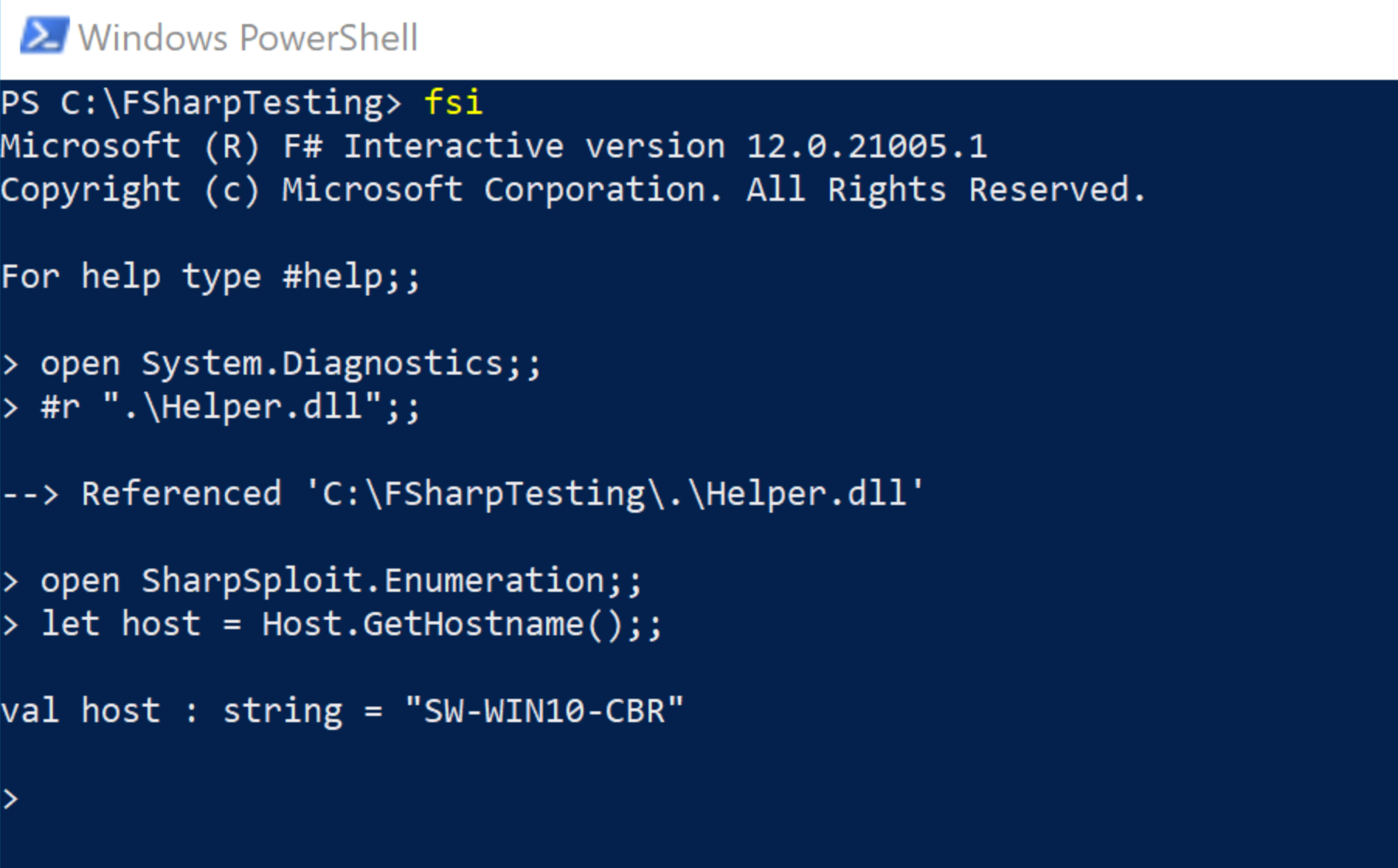Image resolution: width=1398 pixels, height=868 pixels.
Task: Click the PS C:\FSharpTesting> prompt
Action: [200, 103]
